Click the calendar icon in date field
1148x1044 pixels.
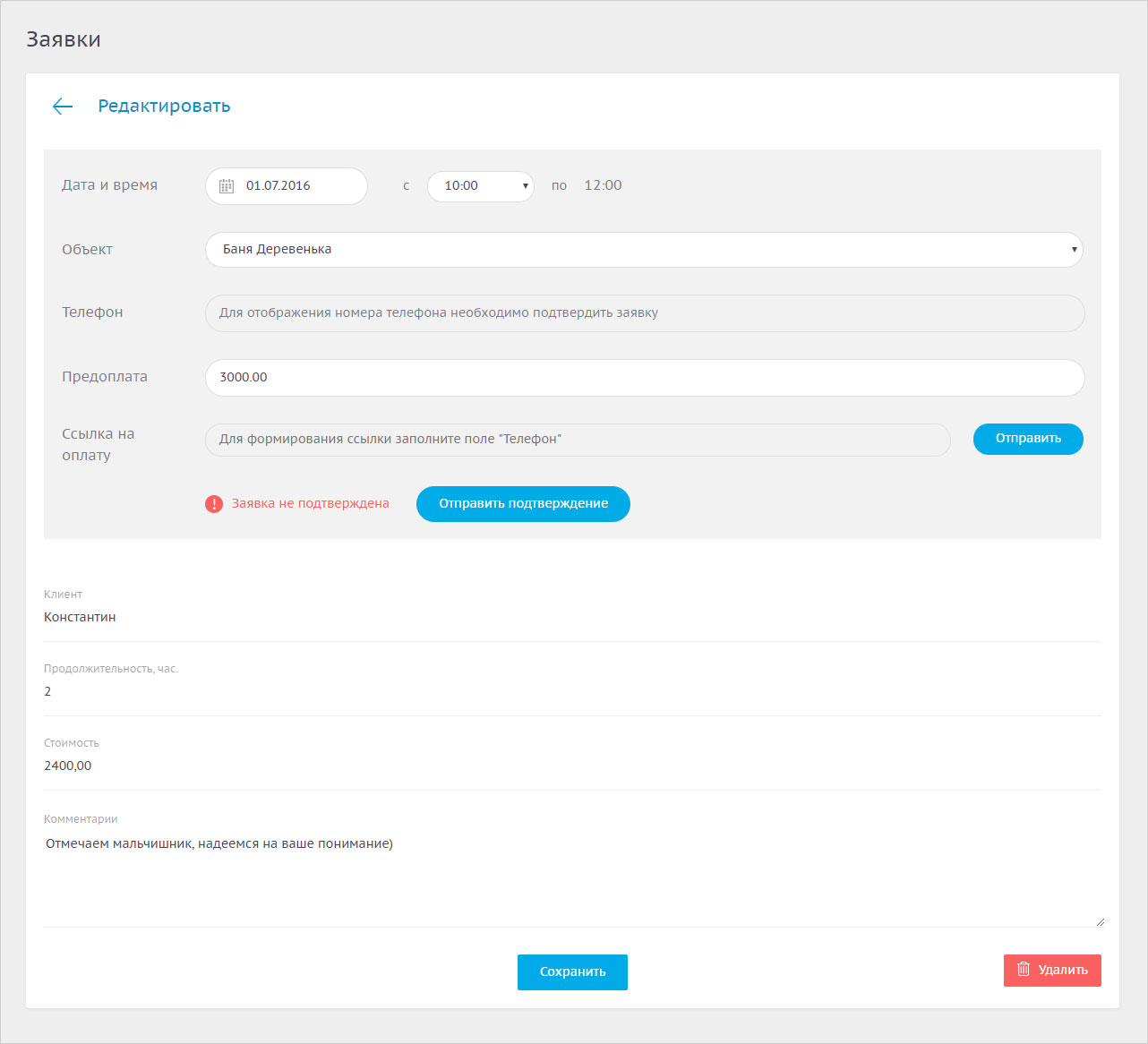227,186
